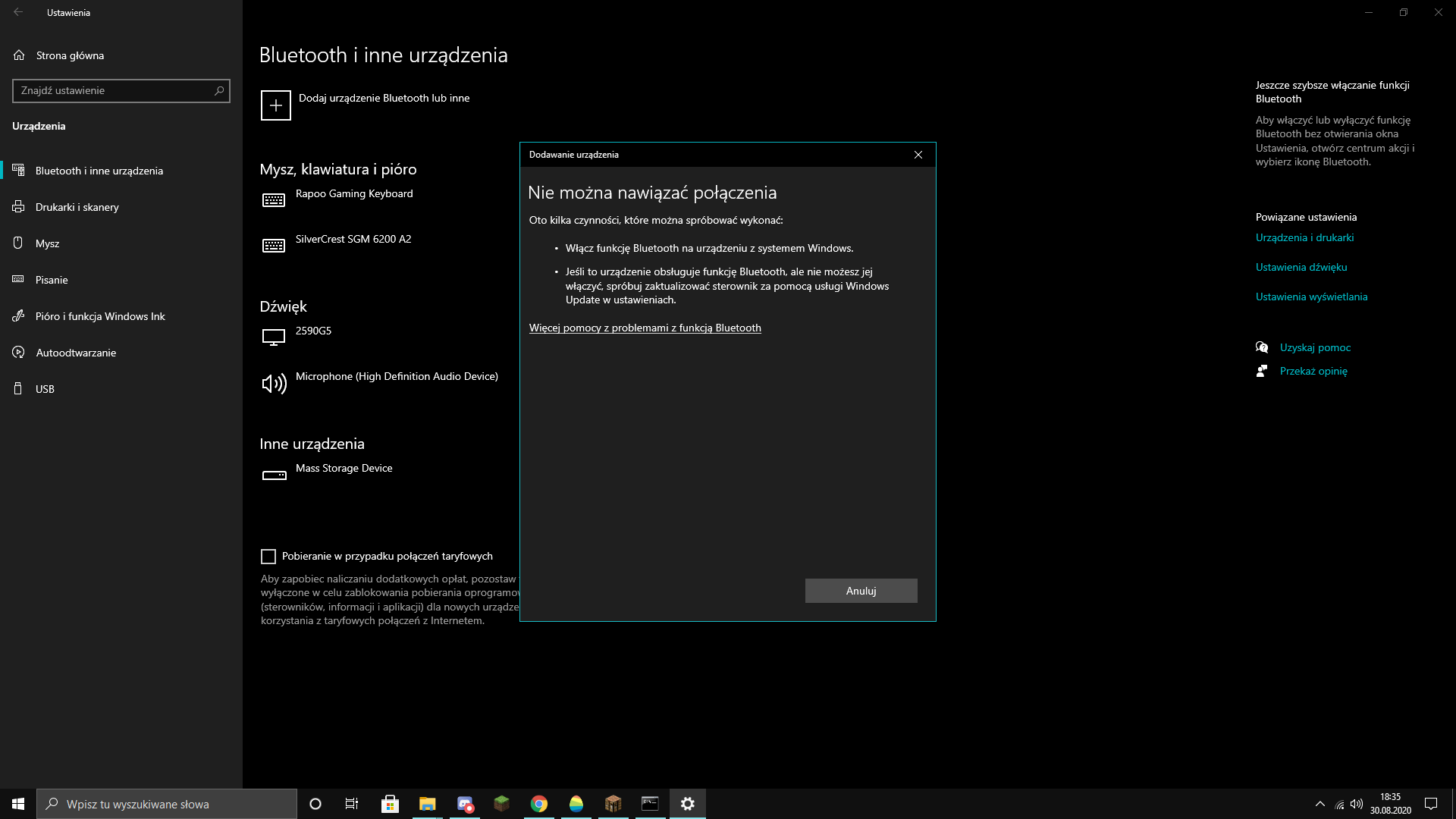Click search magnifier in Znajdź ustawienie box
This screenshot has height=819, width=1456.
coord(219,91)
